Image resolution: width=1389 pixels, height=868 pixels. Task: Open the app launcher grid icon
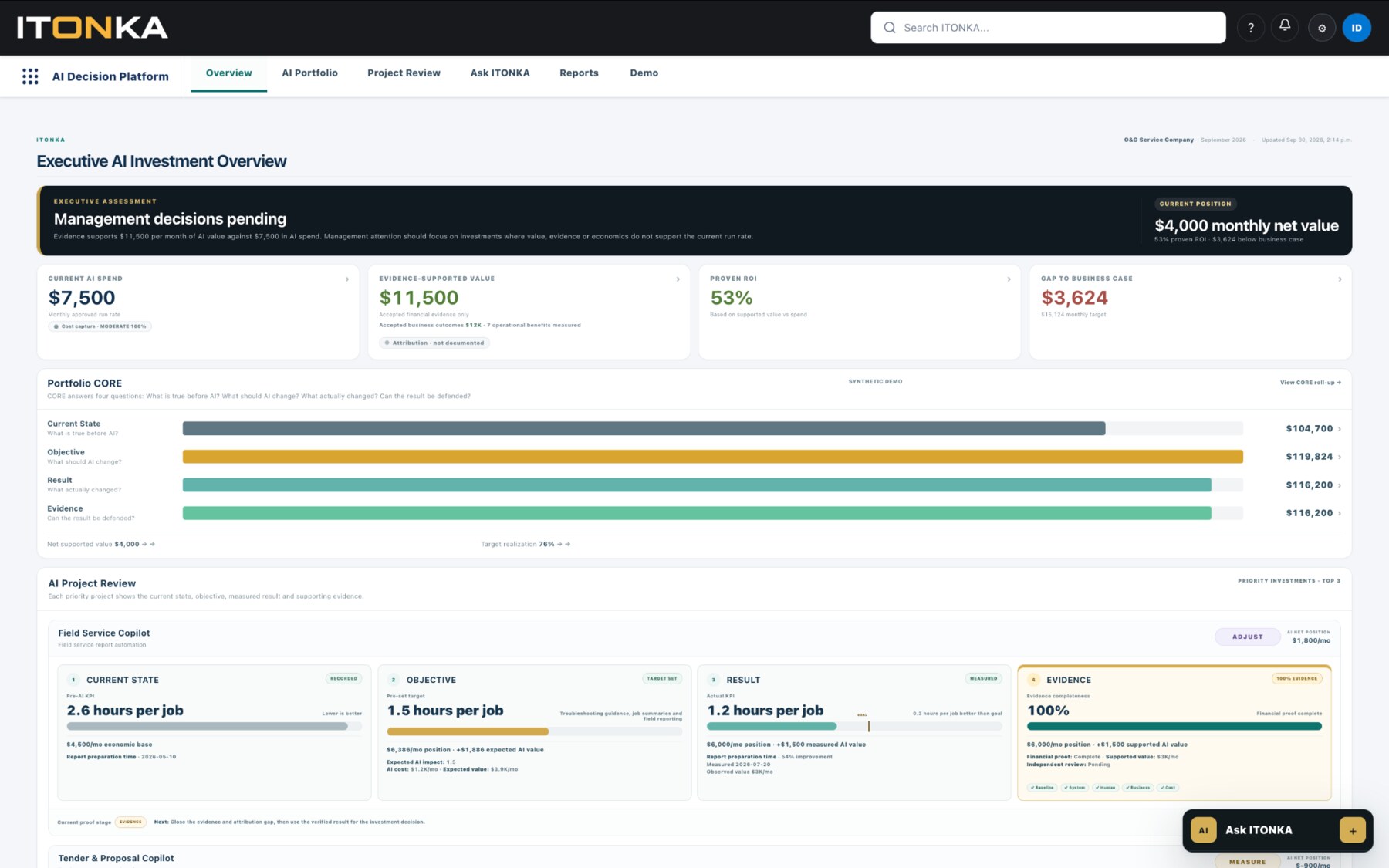tap(30, 76)
